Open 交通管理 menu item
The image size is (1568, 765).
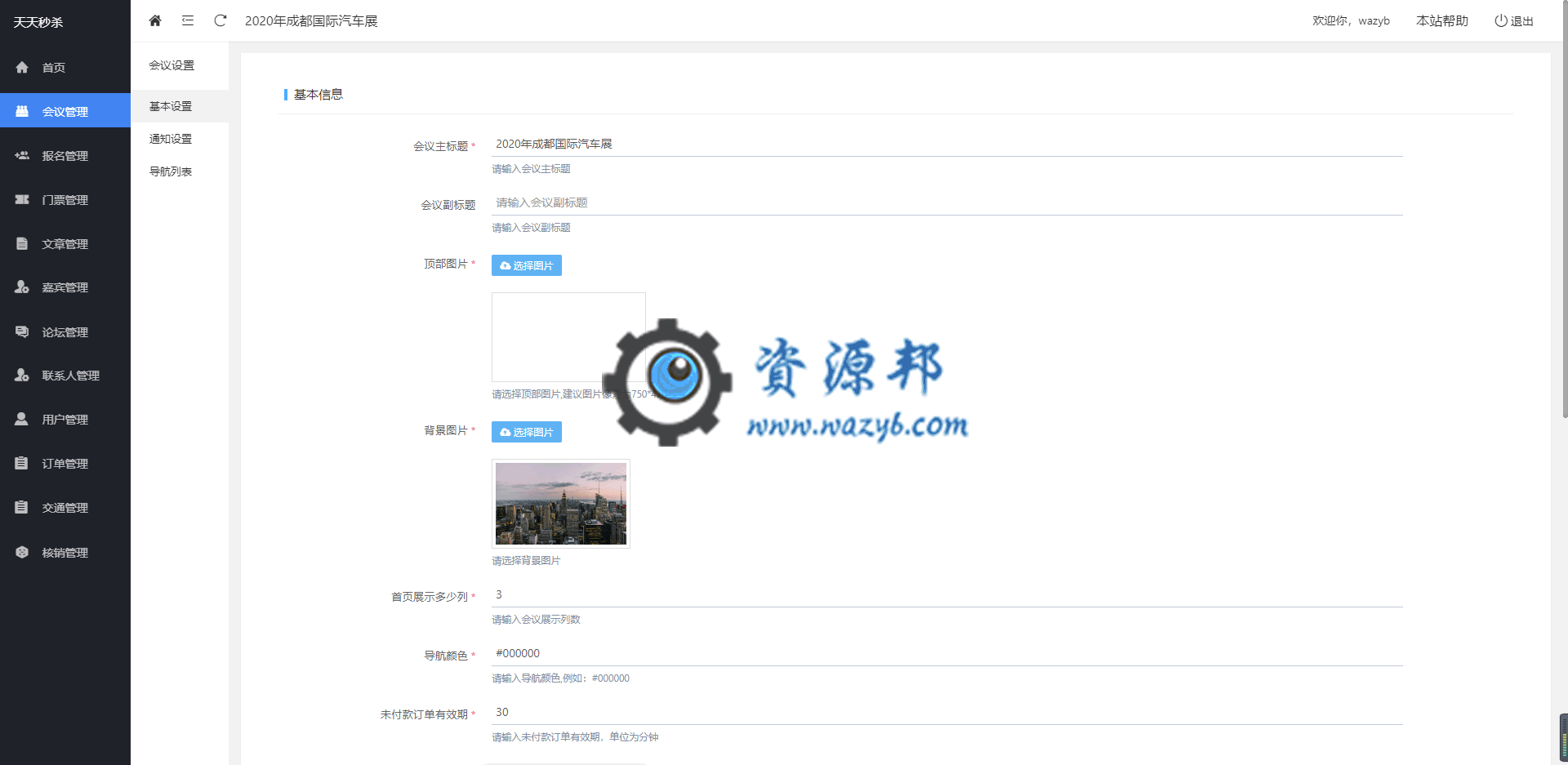click(65, 508)
